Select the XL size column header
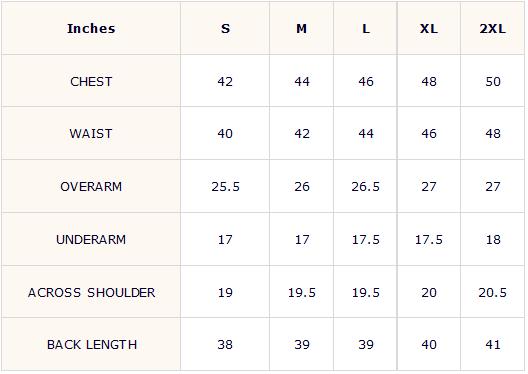The height and width of the screenshot is (374, 528). click(429, 29)
